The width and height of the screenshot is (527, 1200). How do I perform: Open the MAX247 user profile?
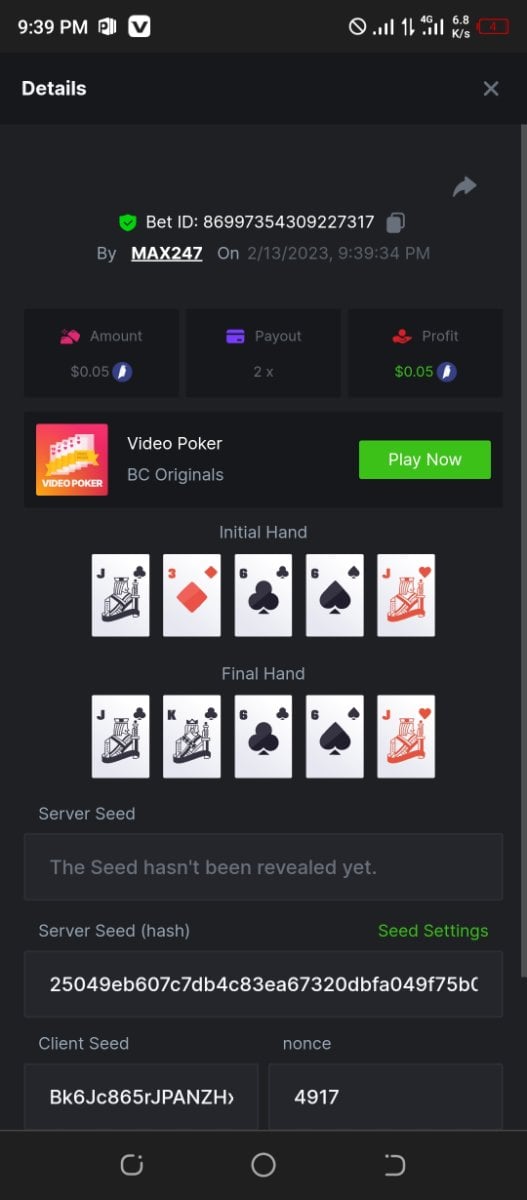coord(167,253)
